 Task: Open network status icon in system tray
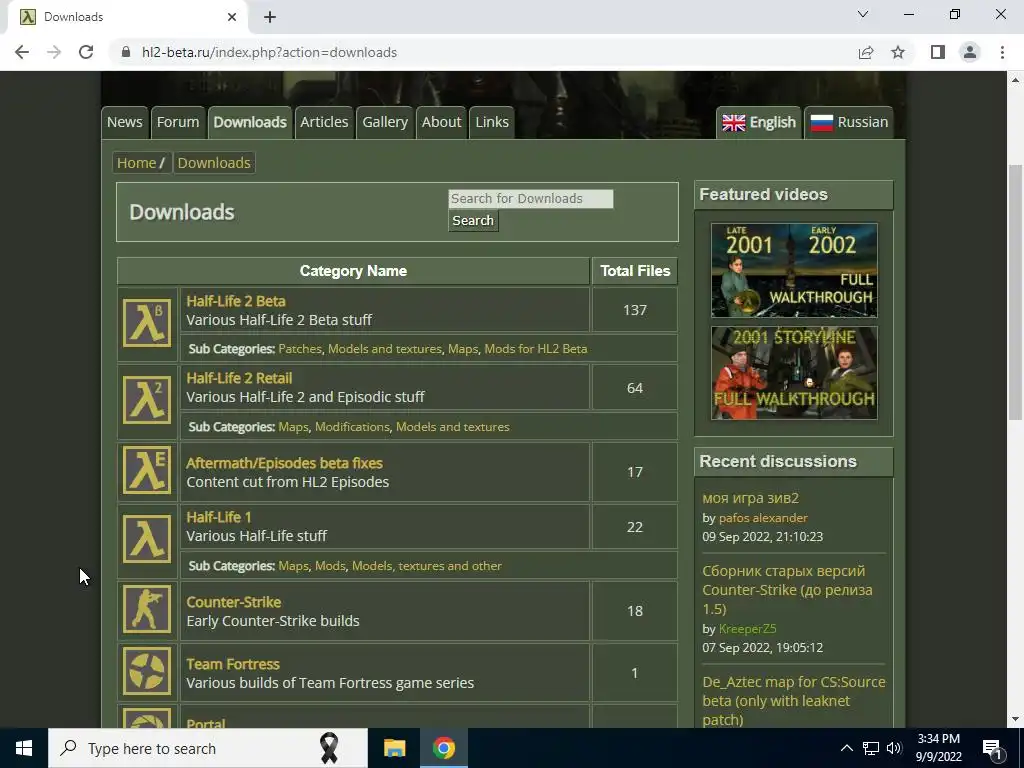pos(871,748)
